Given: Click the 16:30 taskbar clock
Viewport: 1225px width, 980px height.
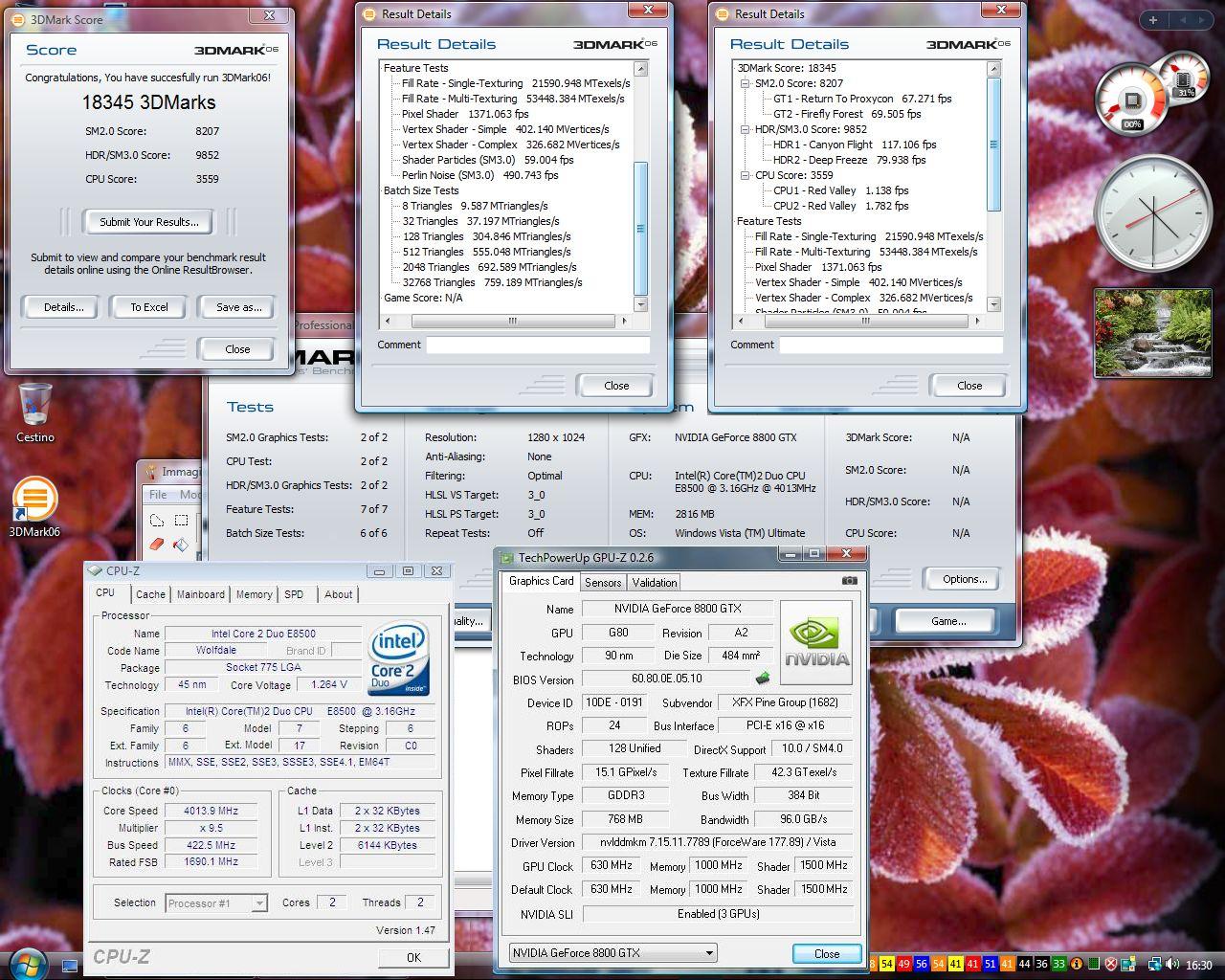Looking at the screenshot, I should pyautogui.click(x=1198, y=965).
